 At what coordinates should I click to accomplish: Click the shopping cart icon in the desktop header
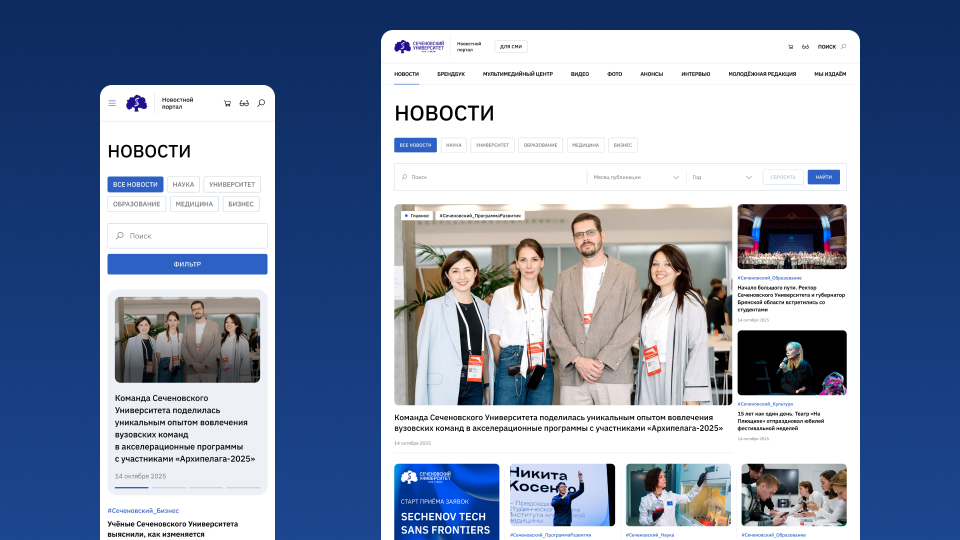click(x=790, y=47)
